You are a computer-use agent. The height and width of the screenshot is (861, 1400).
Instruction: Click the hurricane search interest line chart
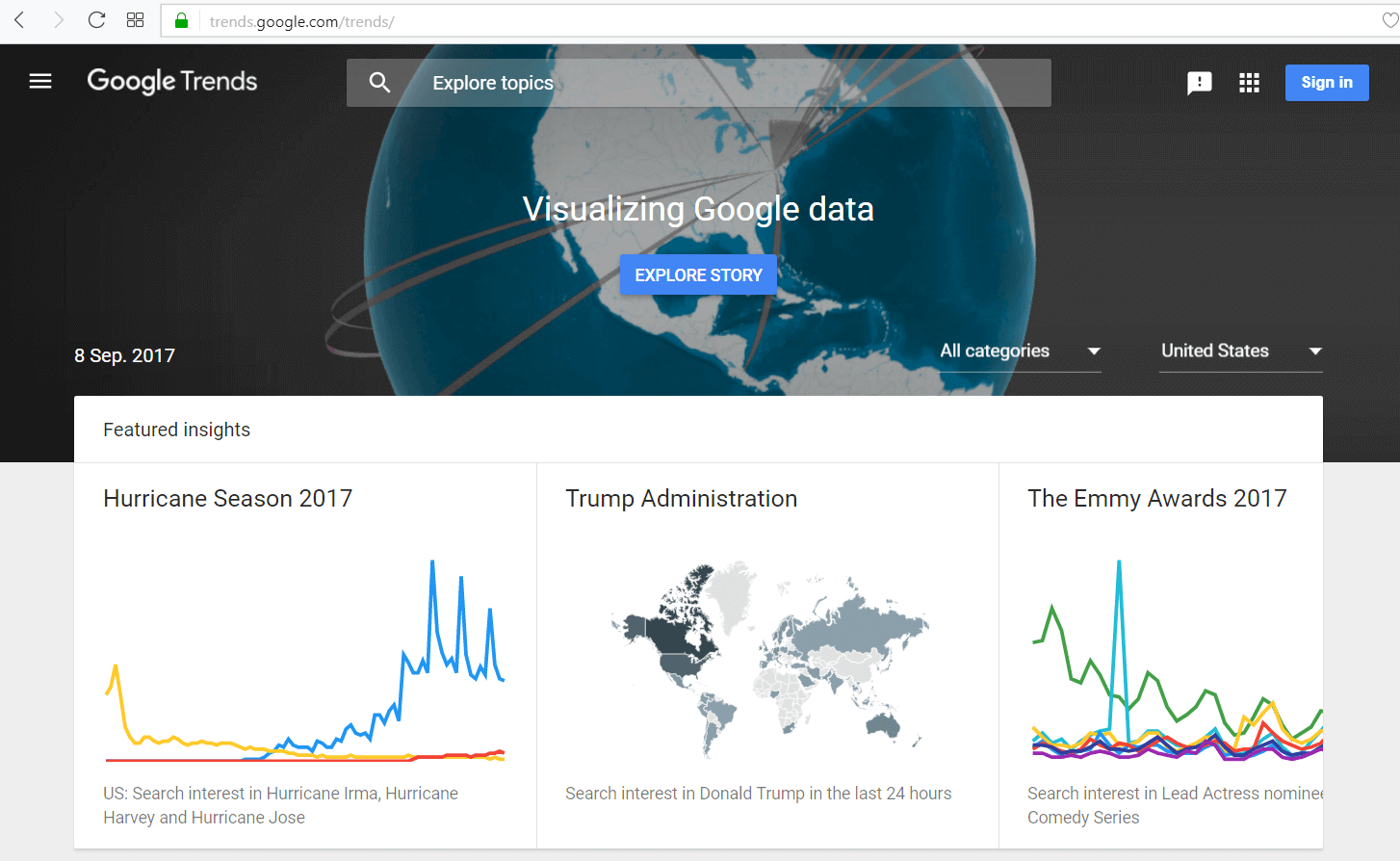tap(304, 662)
